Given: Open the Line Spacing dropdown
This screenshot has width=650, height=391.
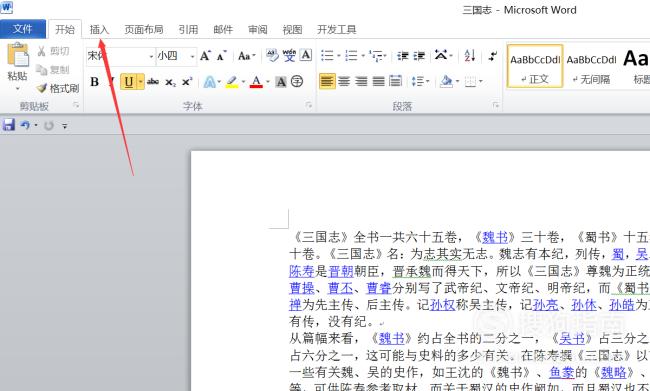Looking at the screenshot, I should click(x=420, y=82).
